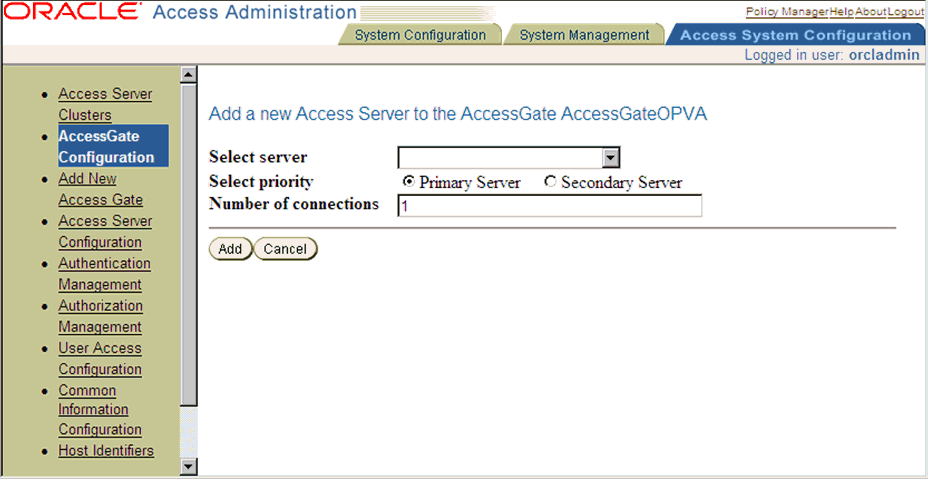Open User Access Configuration link
Viewport: 928px width, 479px height.
[x=100, y=358]
